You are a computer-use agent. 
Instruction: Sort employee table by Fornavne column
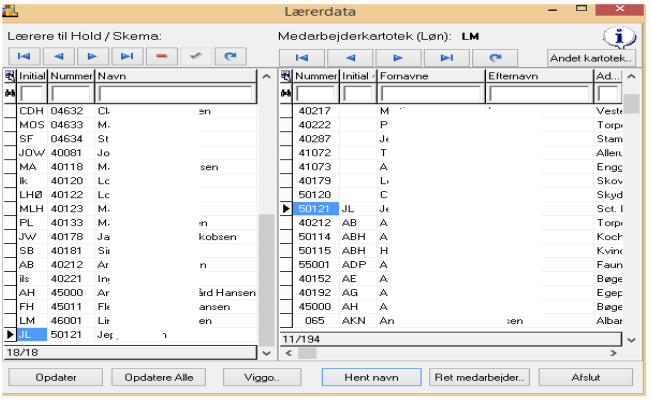(431, 76)
